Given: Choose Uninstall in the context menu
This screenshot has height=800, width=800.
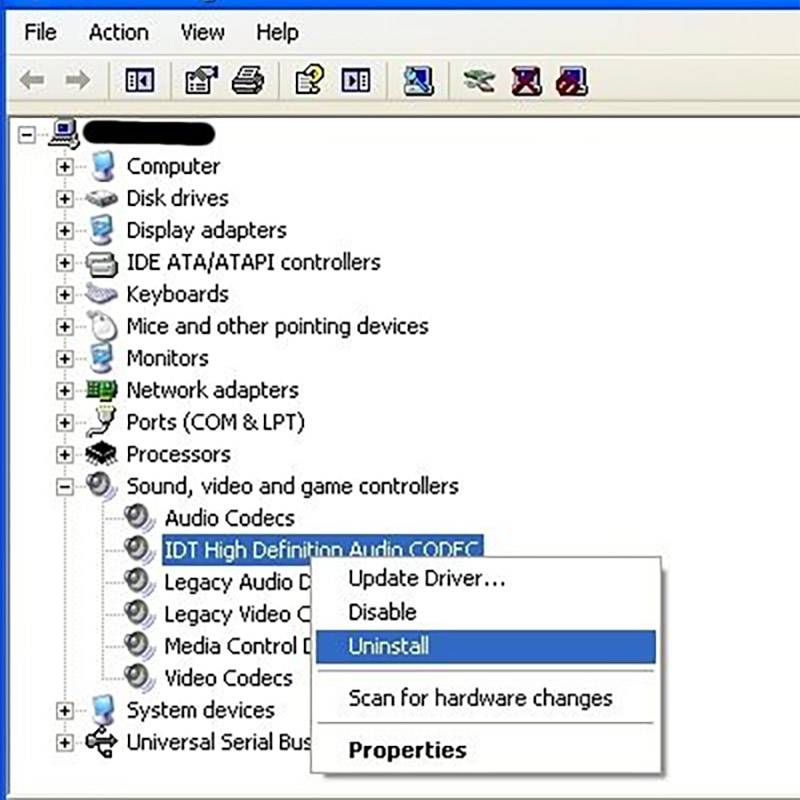Looking at the screenshot, I should click(x=388, y=647).
